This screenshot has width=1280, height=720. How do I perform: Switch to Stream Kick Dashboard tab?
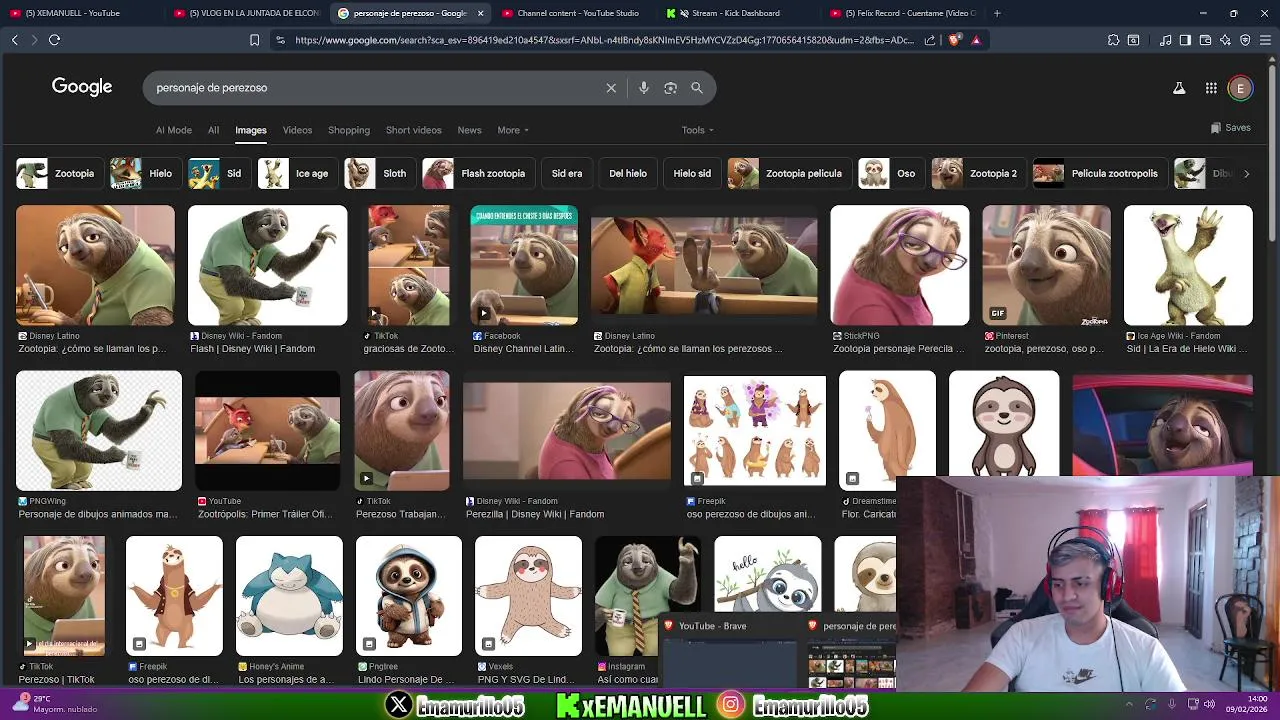click(735, 13)
